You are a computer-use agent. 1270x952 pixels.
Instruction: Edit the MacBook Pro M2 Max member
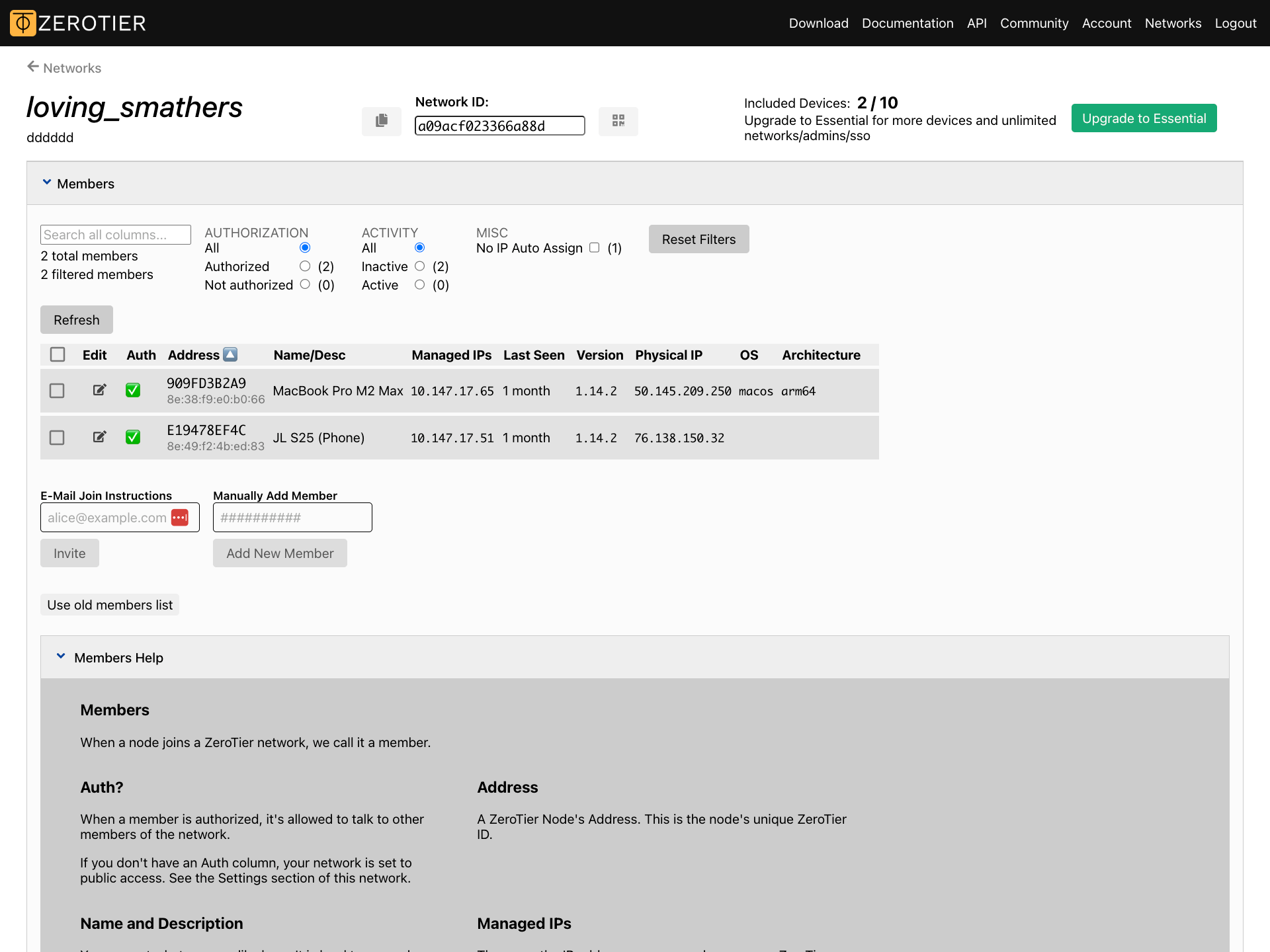click(99, 390)
